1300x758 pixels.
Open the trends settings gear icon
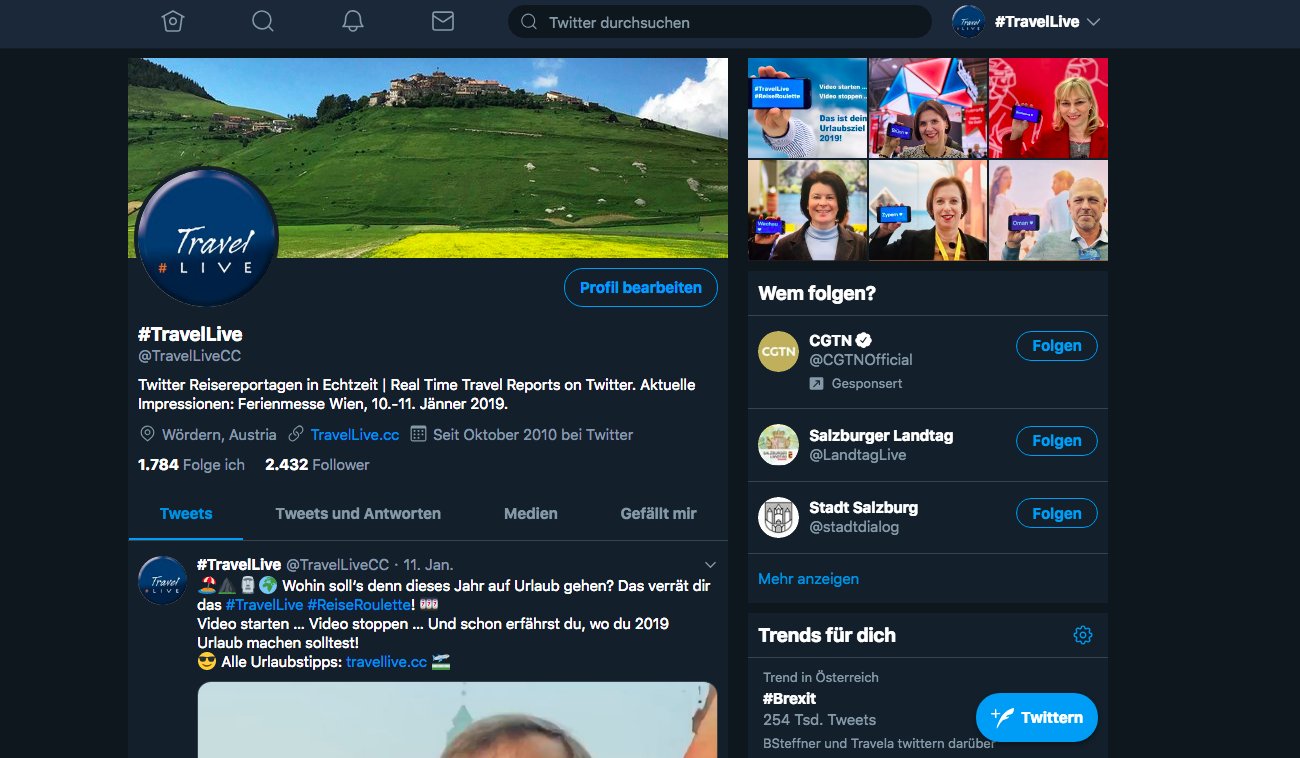1083,635
